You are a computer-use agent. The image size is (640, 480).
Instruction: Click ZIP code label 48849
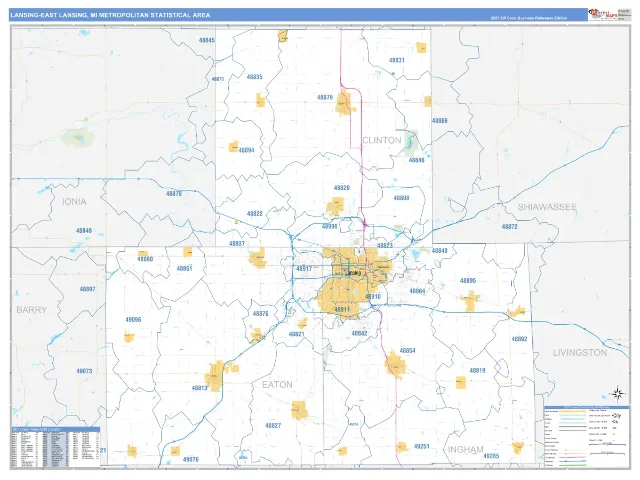tap(84, 231)
